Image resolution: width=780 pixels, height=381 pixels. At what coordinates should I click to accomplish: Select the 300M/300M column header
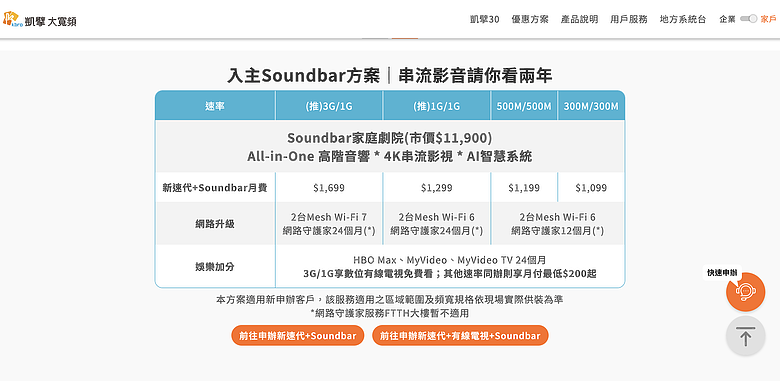point(591,106)
